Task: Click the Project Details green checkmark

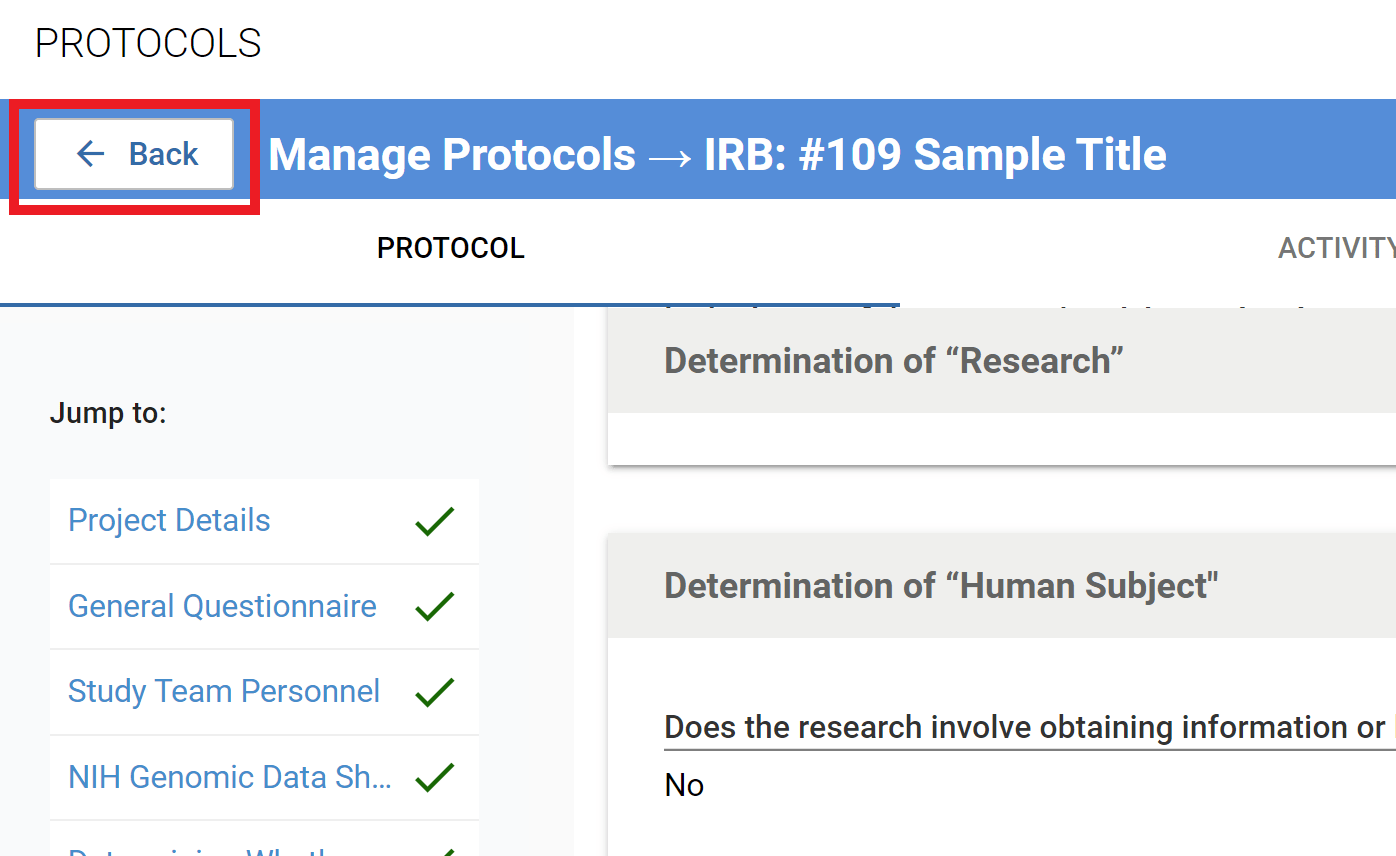Action: [434, 521]
